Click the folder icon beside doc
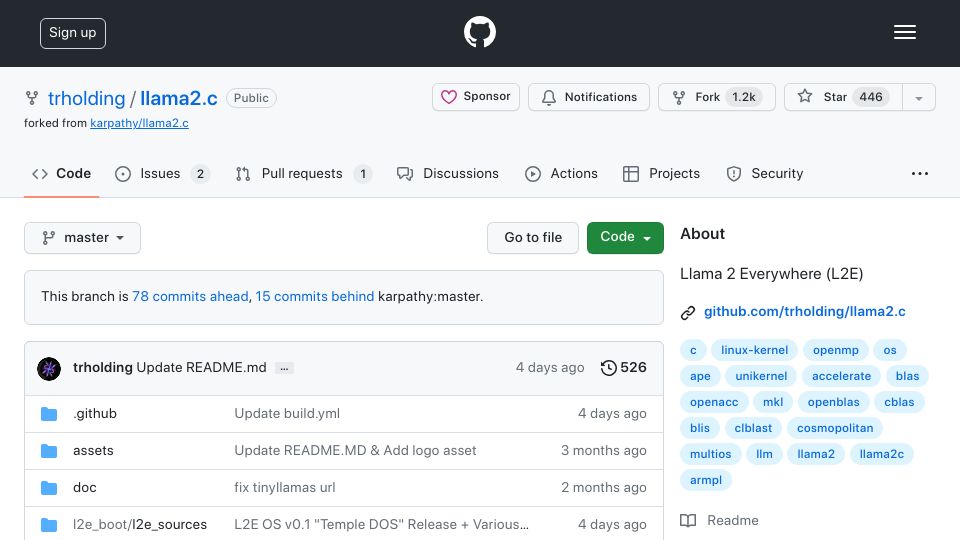 pos(49,488)
